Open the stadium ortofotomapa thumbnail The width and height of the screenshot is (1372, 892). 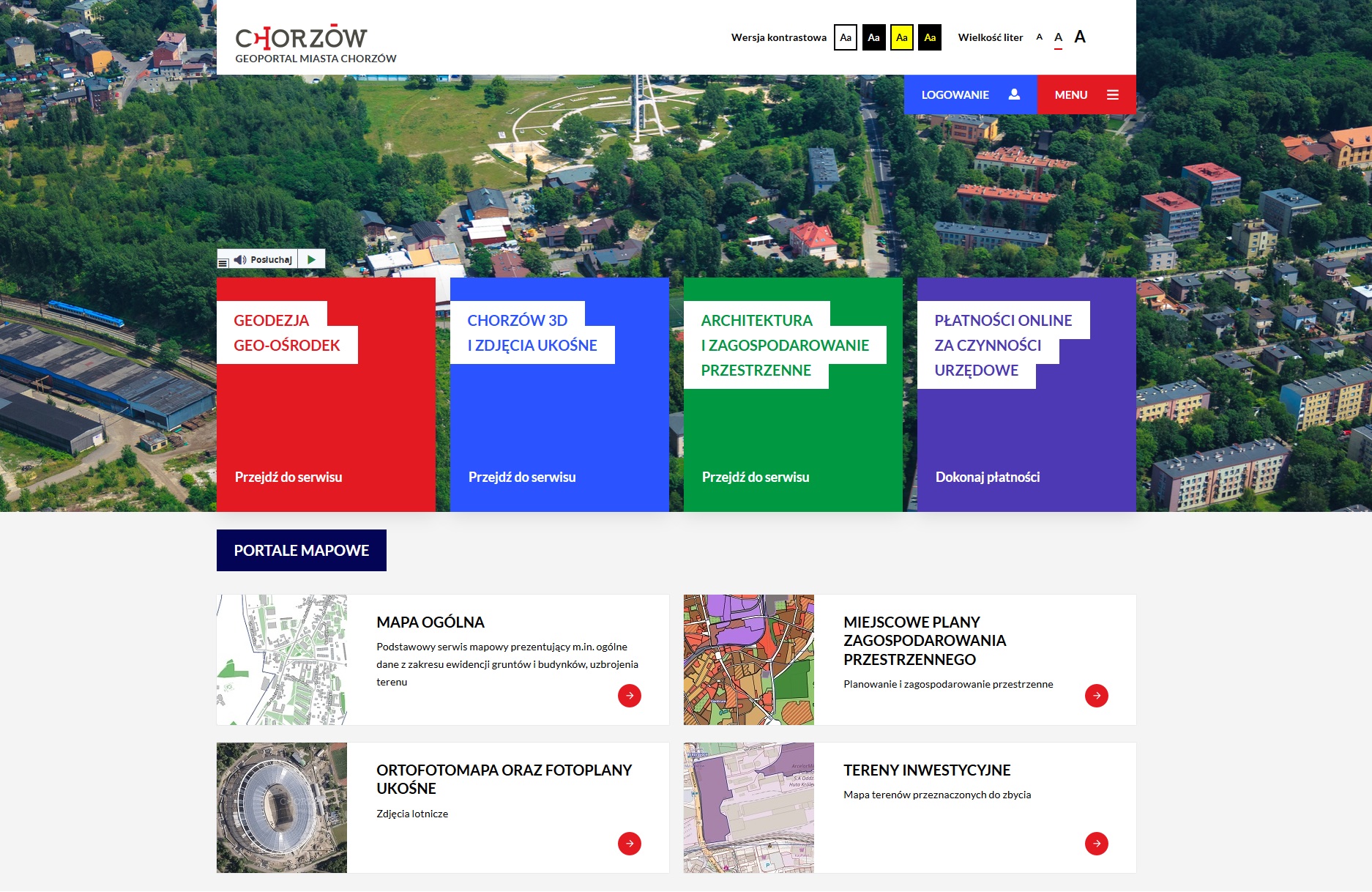[x=282, y=807]
